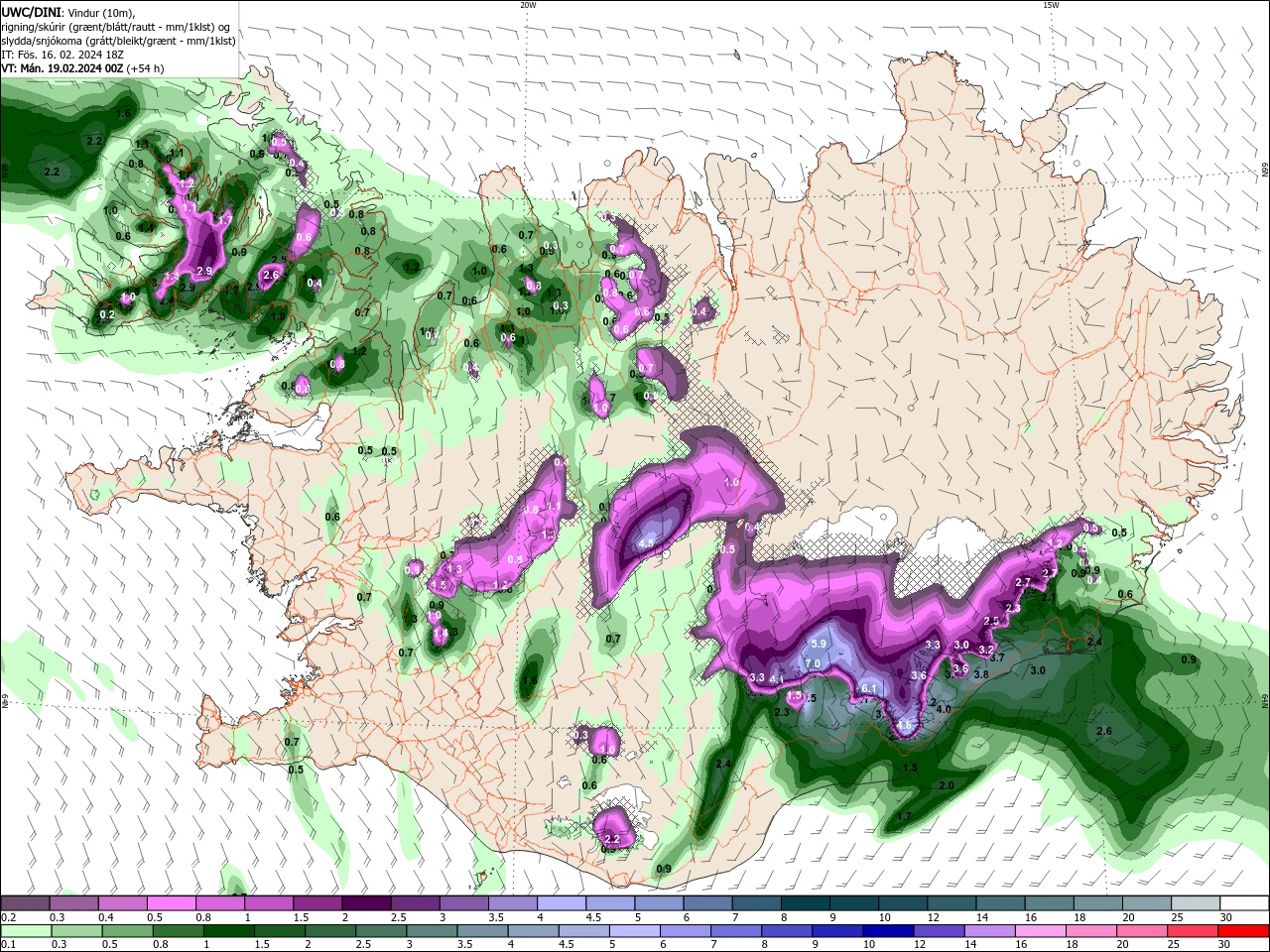Select the valid time text VT: Mán. 19.02.2024 00Z
The width and height of the screenshot is (1270, 952).
tap(63, 68)
